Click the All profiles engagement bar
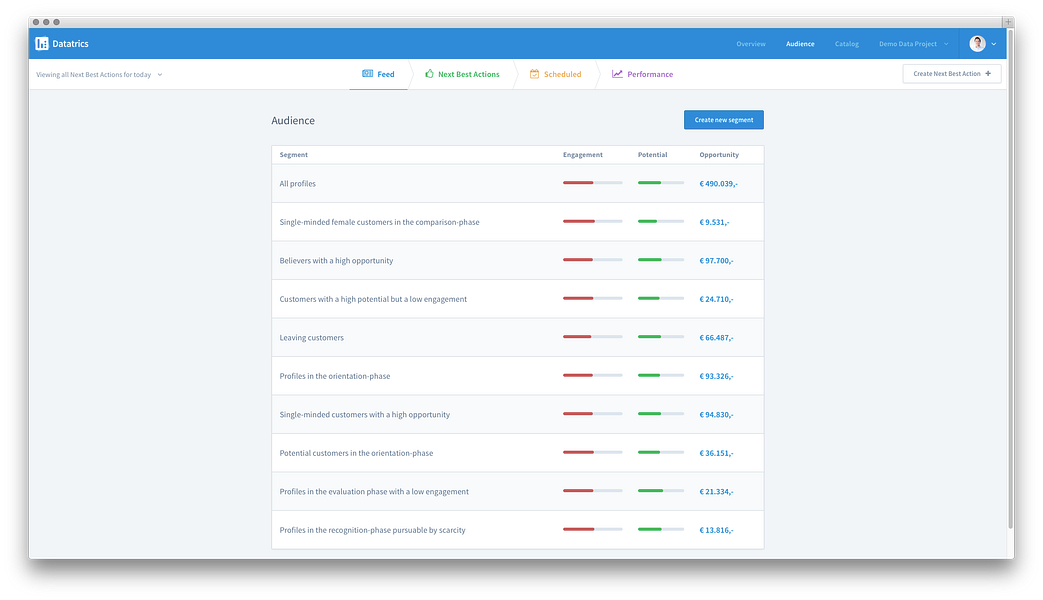 (x=593, y=182)
